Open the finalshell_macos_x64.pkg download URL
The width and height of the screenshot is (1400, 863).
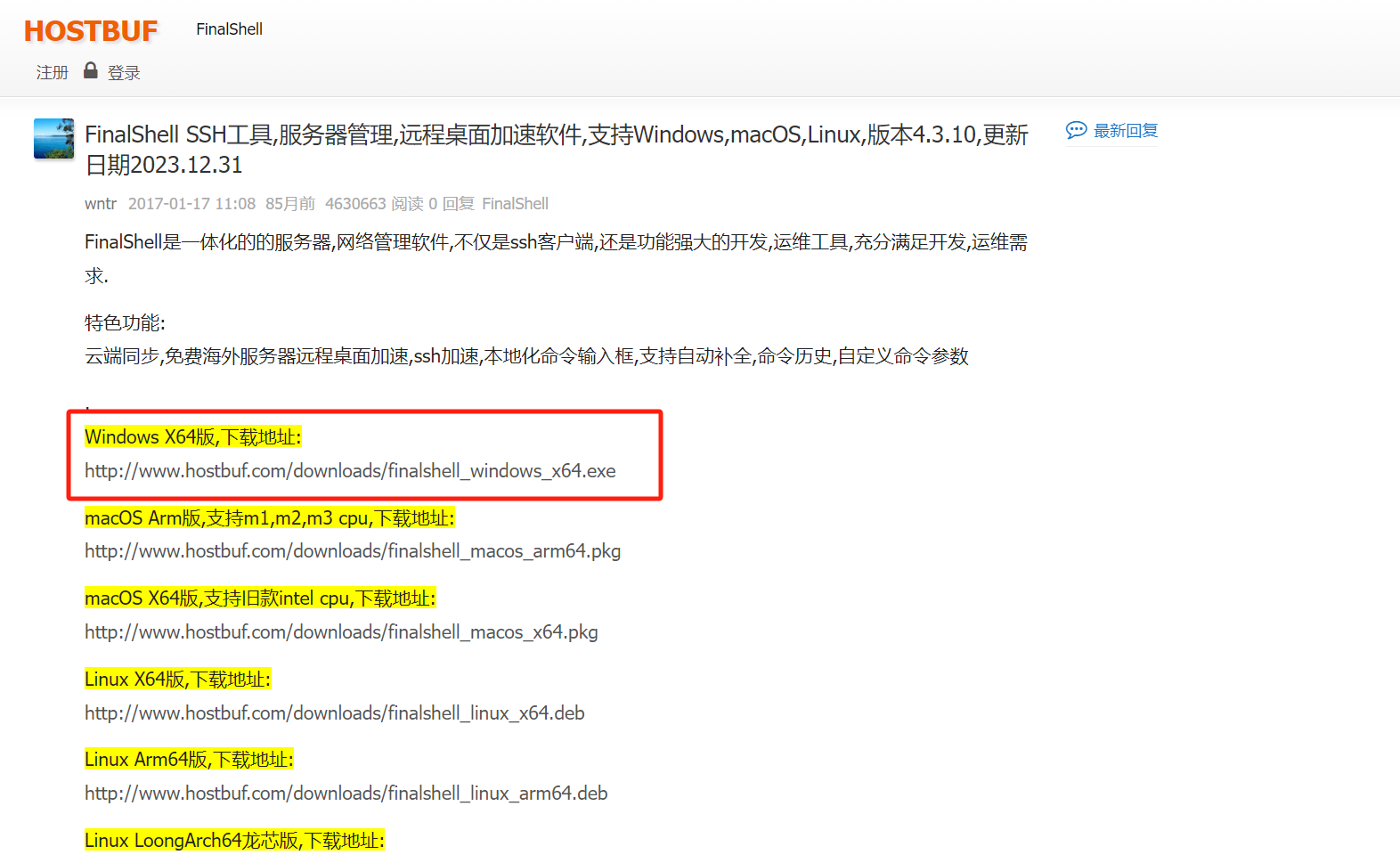point(341,632)
